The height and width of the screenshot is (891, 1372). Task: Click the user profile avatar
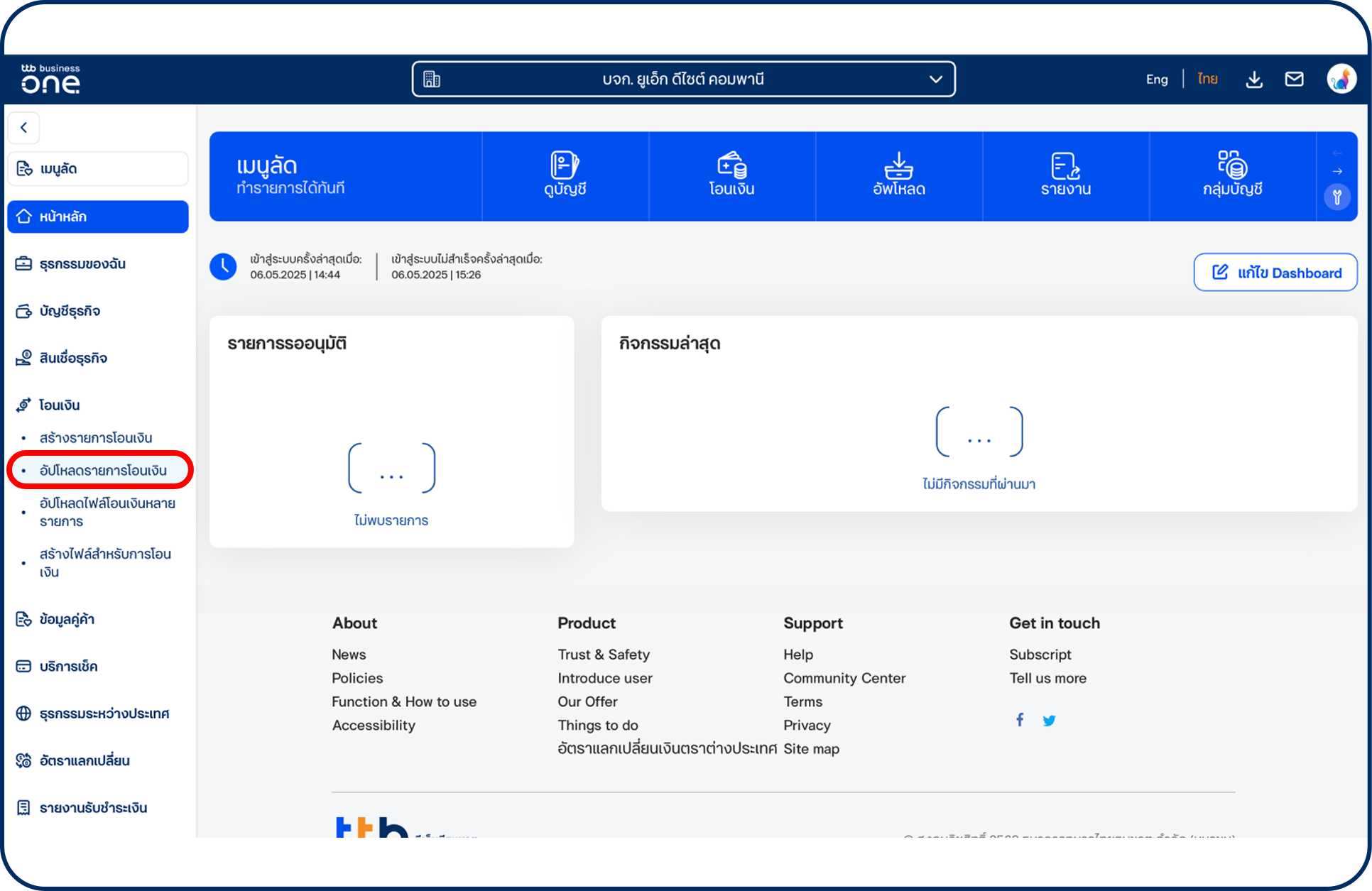(1341, 80)
